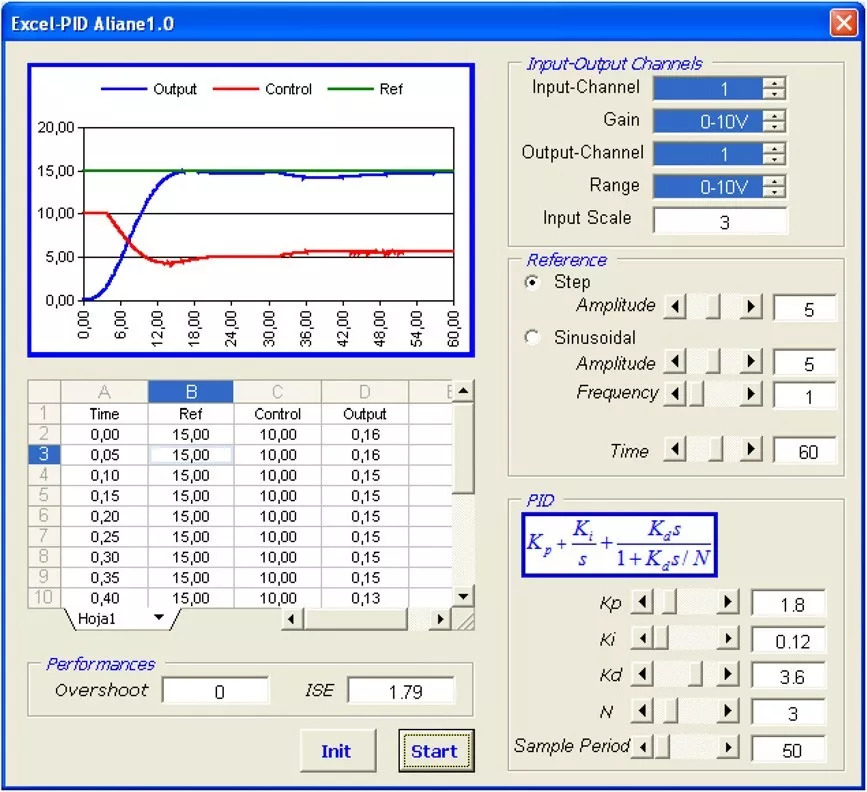Image resolution: width=867 pixels, height=792 pixels.
Task: Click right arrow of Kd scrollbar
Action: [x=728, y=675]
